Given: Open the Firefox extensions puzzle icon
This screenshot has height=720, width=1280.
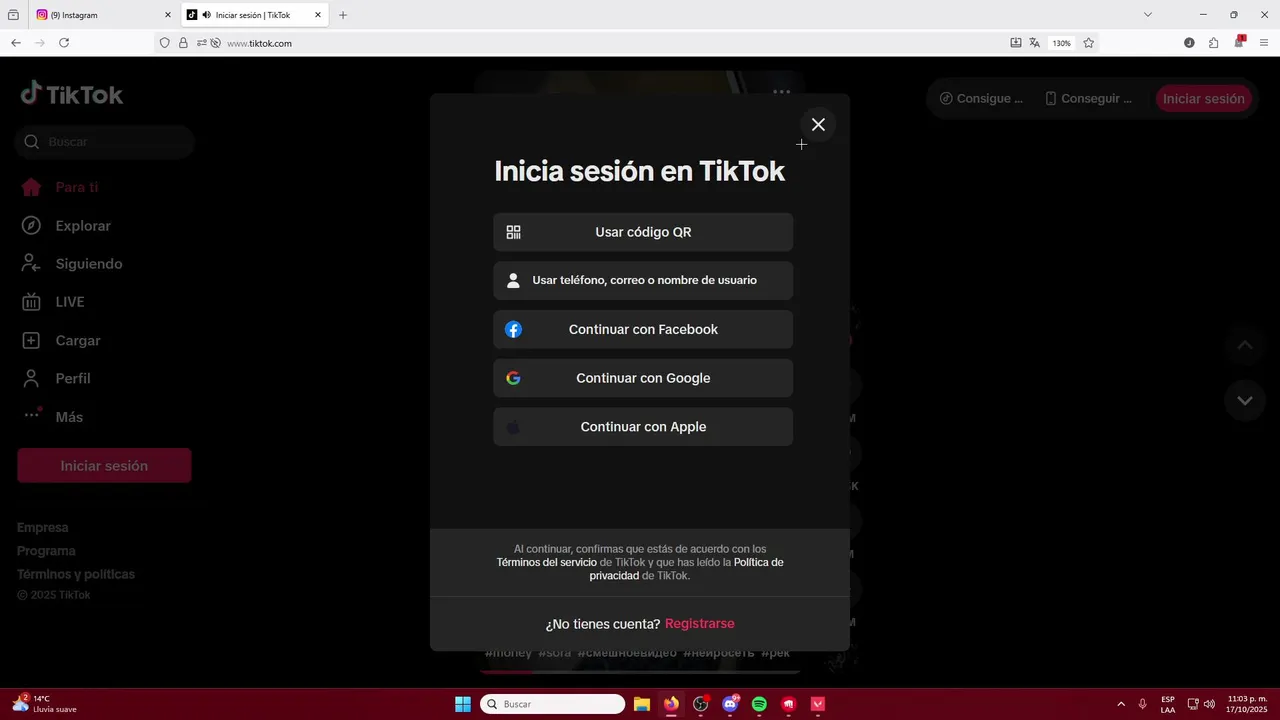Looking at the screenshot, I should pos(1213,43).
